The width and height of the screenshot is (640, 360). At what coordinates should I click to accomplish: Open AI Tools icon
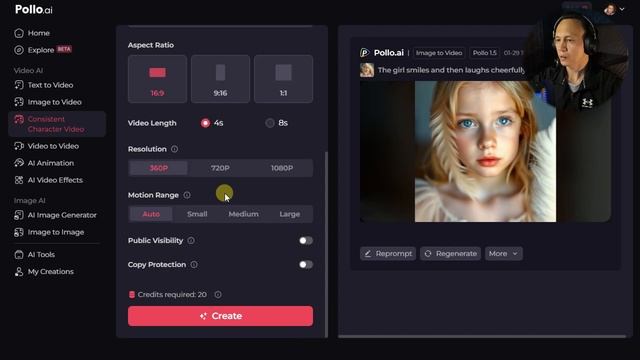click(19, 255)
